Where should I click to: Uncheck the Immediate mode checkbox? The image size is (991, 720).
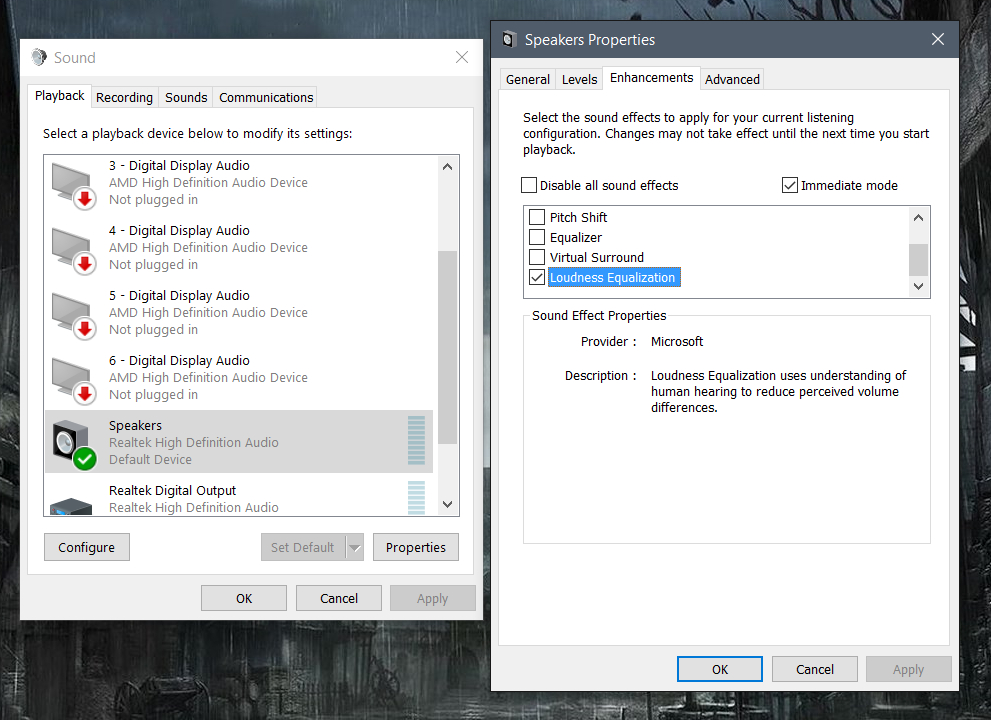click(x=790, y=185)
